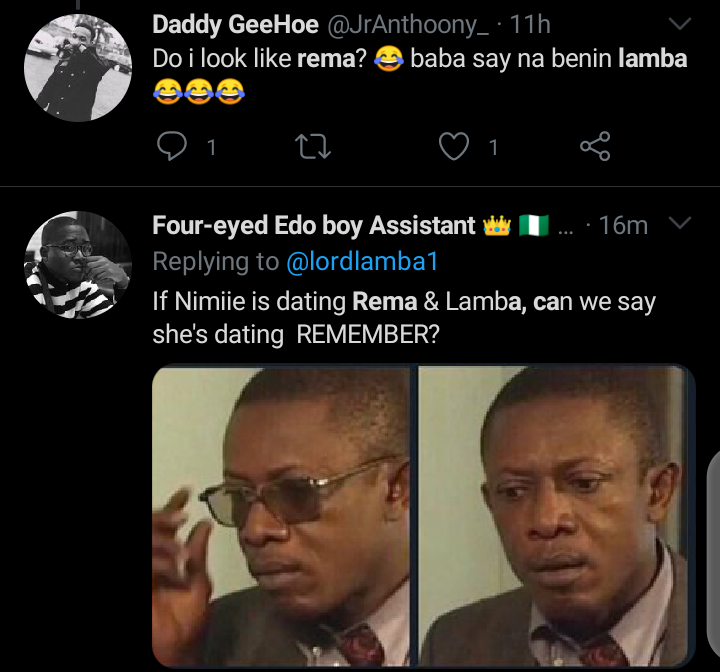Open Four-eyed Edo boy Assistant's avatar
This screenshot has height=672, width=720.
77,265
